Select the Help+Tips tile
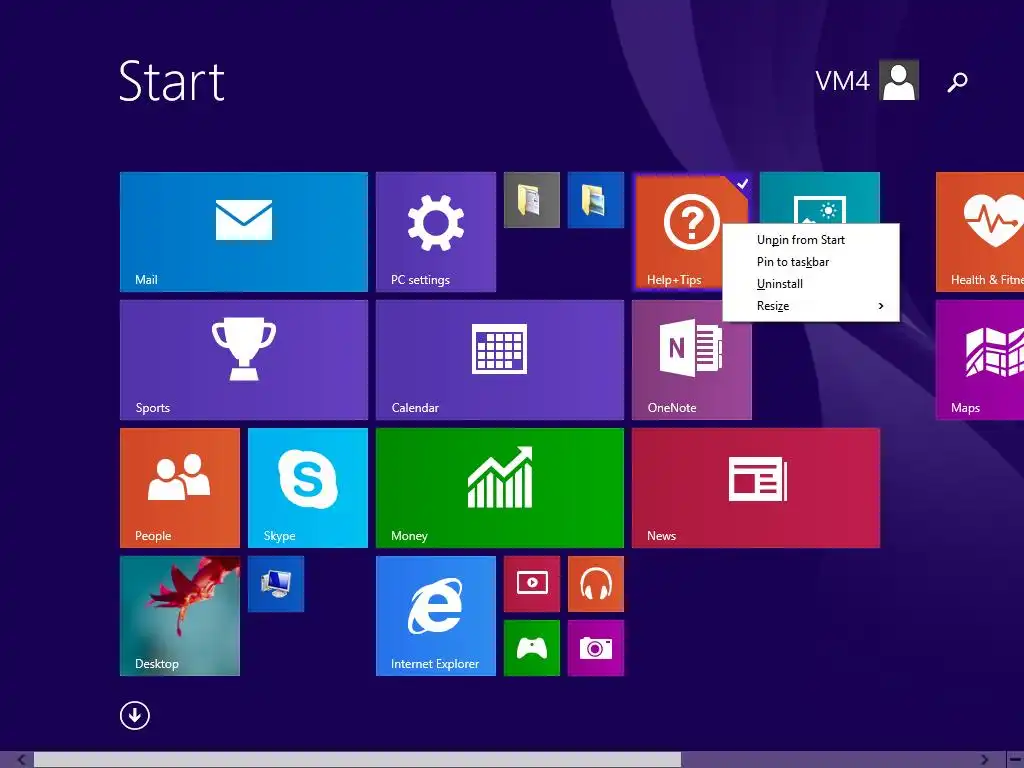 tap(679, 232)
